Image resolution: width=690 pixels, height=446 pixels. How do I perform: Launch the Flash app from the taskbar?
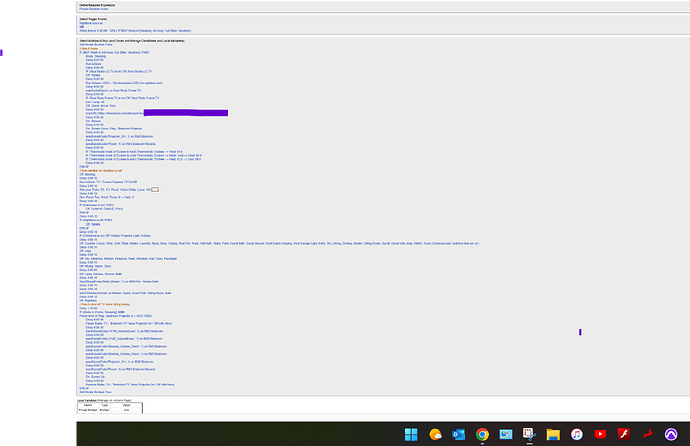[x=624, y=435]
